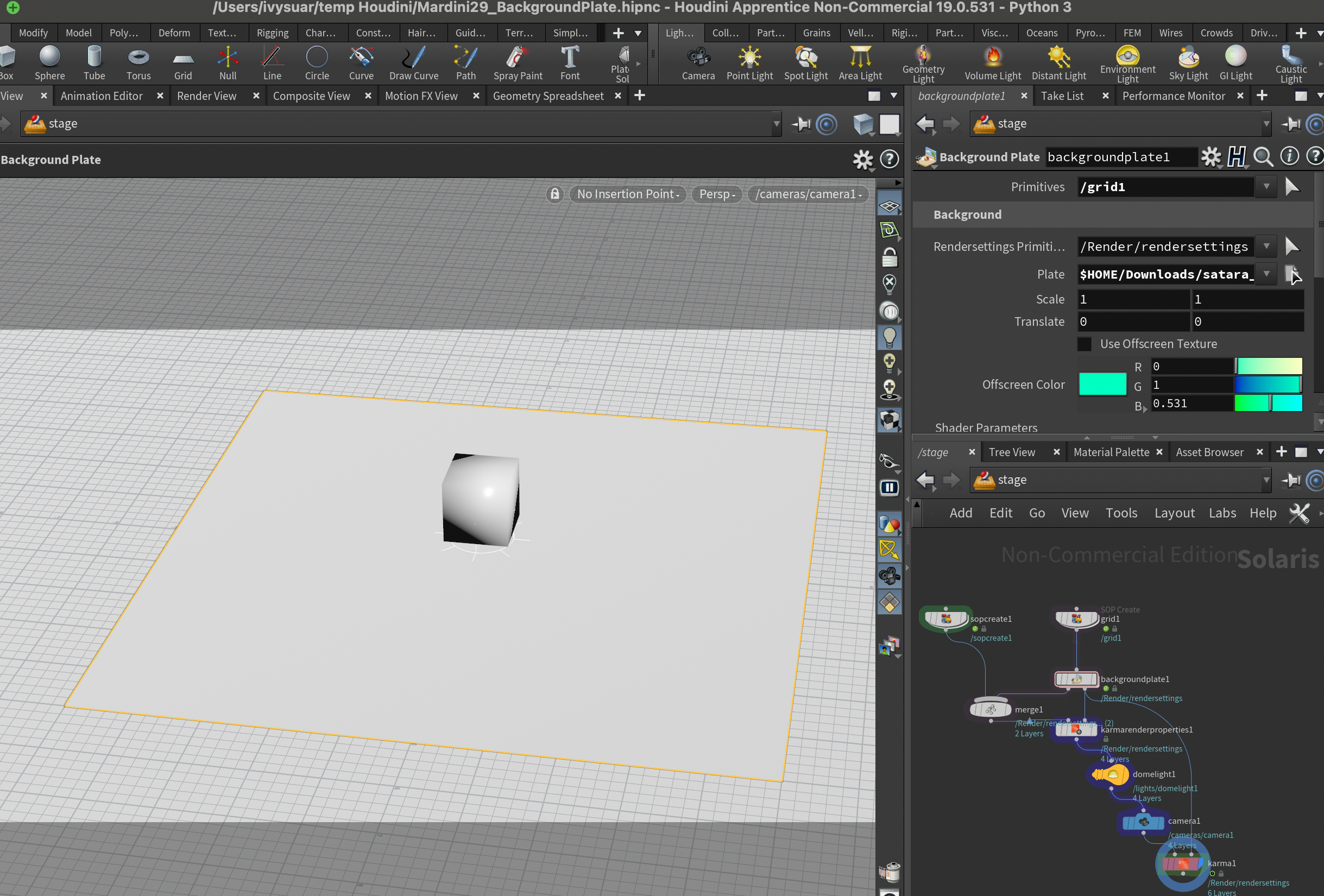The width and height of the screenshot is (1324, 896).
Task: Open the Primitives field dropdown arrow
Action: pos(1266,187)
